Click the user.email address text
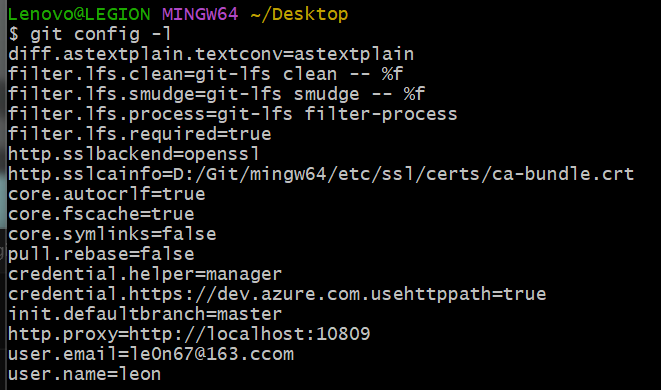This screenshot has height=390, width=661. click(x=211, y=354)
